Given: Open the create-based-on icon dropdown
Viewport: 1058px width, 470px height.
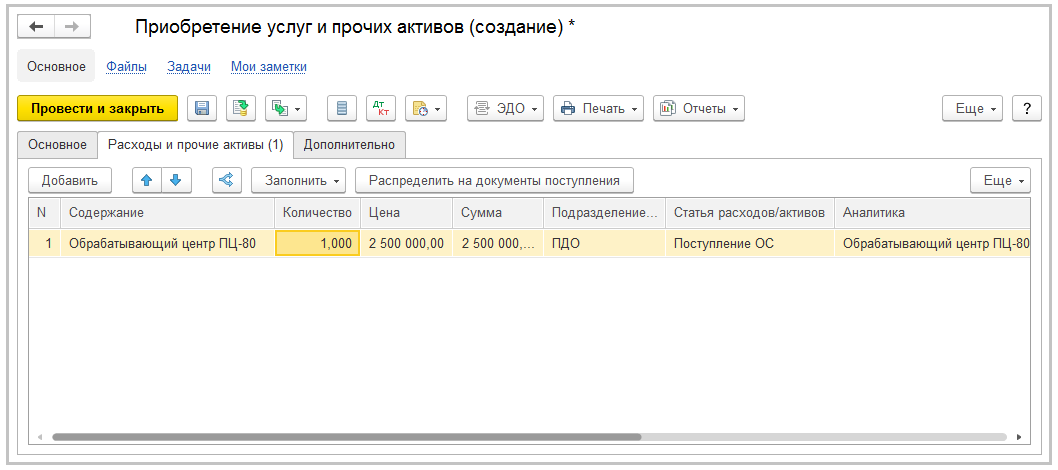Looking at the screenshot, I should pyautogui.click(x=286, y=108).
